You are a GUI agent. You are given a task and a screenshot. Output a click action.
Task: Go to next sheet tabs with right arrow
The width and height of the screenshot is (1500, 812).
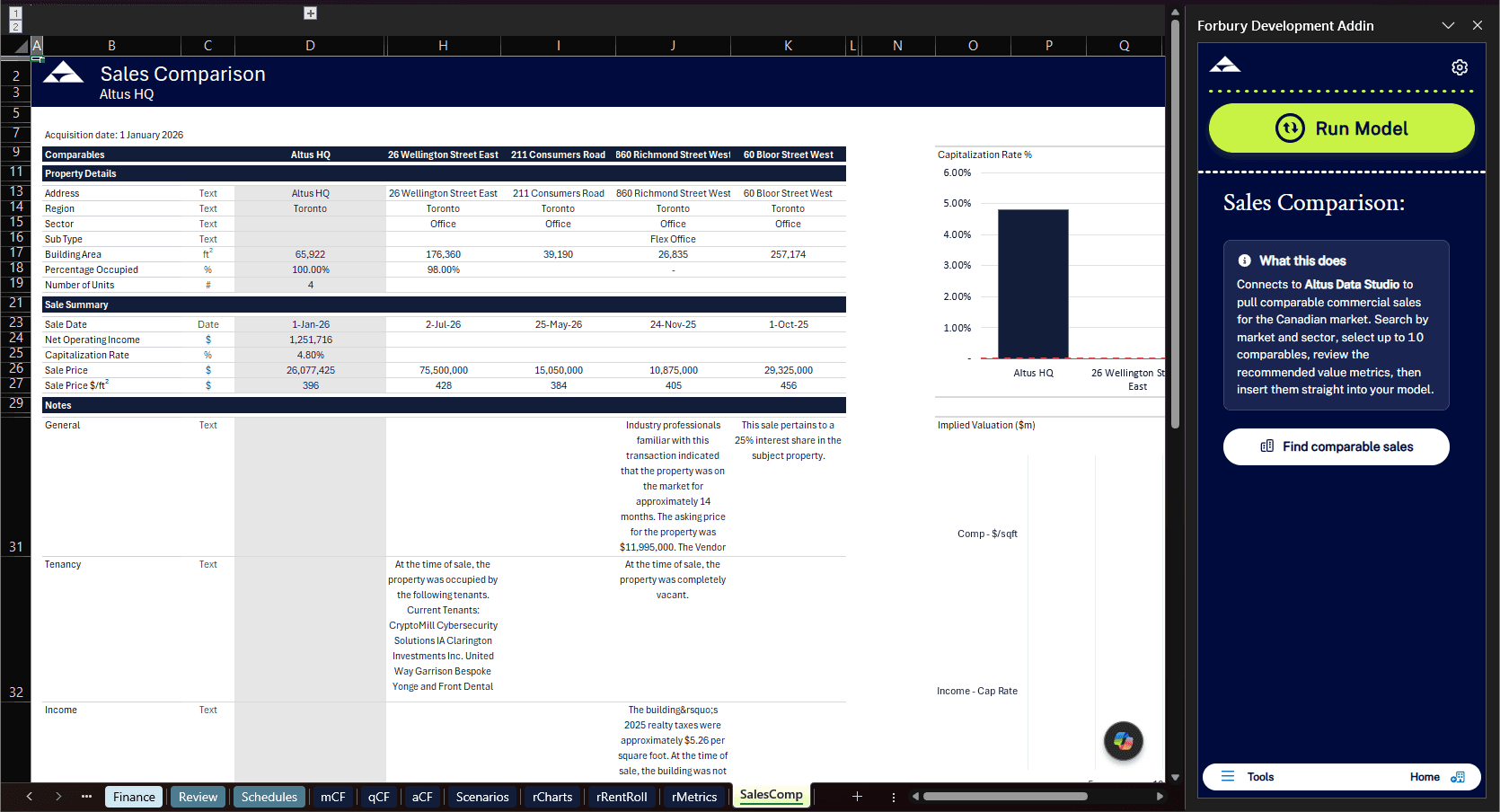point(58,797)
